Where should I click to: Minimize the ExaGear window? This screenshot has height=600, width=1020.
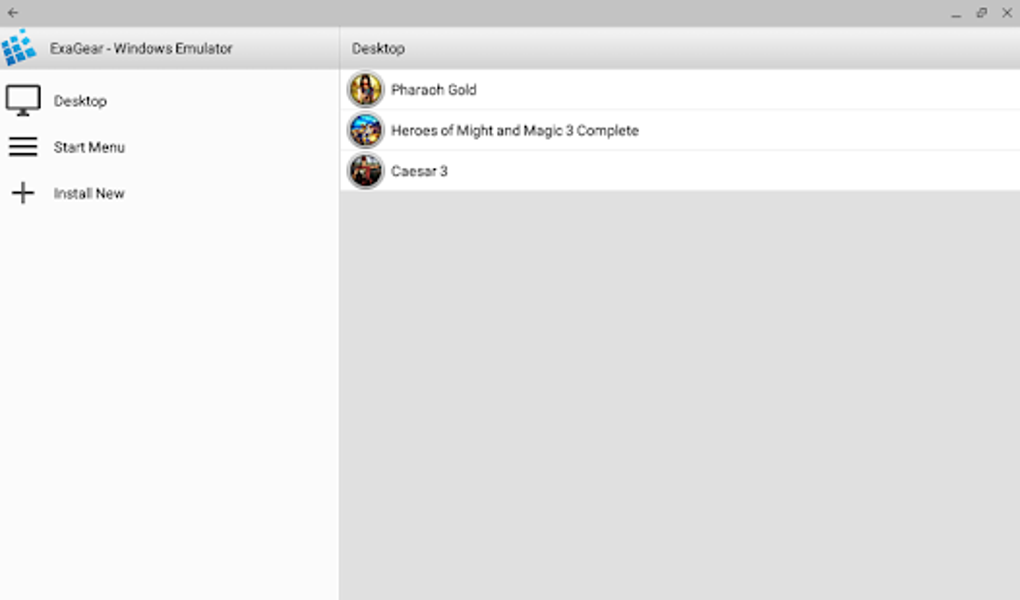coord(956,13)
